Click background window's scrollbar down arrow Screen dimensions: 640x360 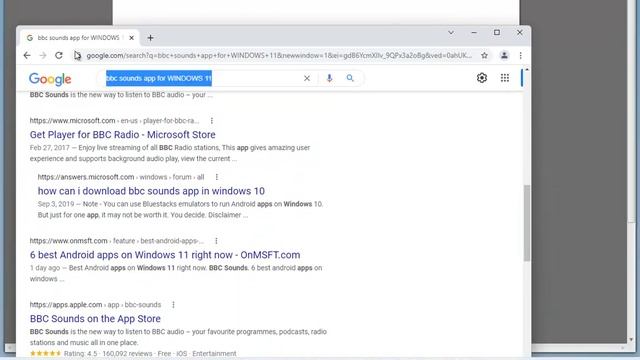631,340
